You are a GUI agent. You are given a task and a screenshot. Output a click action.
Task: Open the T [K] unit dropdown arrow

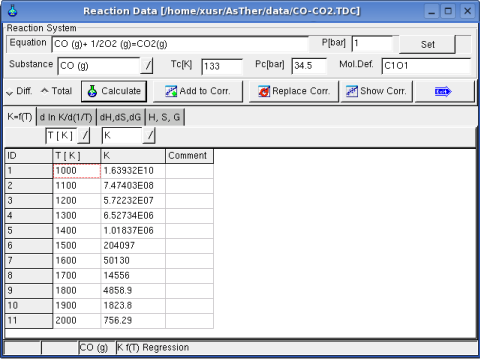(x=84, y=136)
